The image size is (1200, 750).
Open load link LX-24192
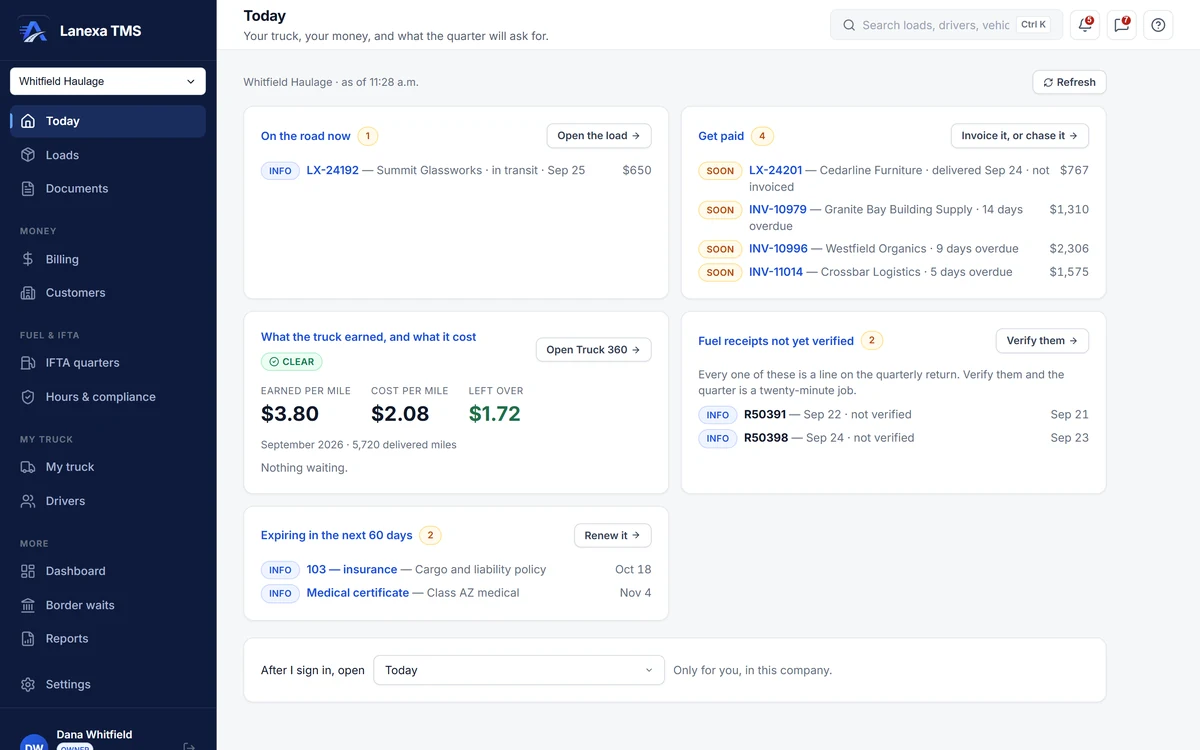[x=333, y=170]
